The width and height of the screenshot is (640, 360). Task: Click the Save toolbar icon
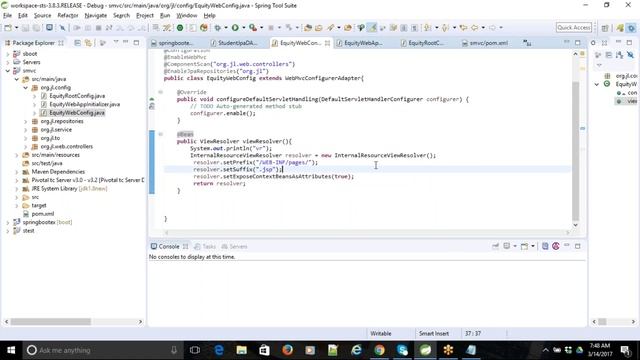click(x=25, y=28)
